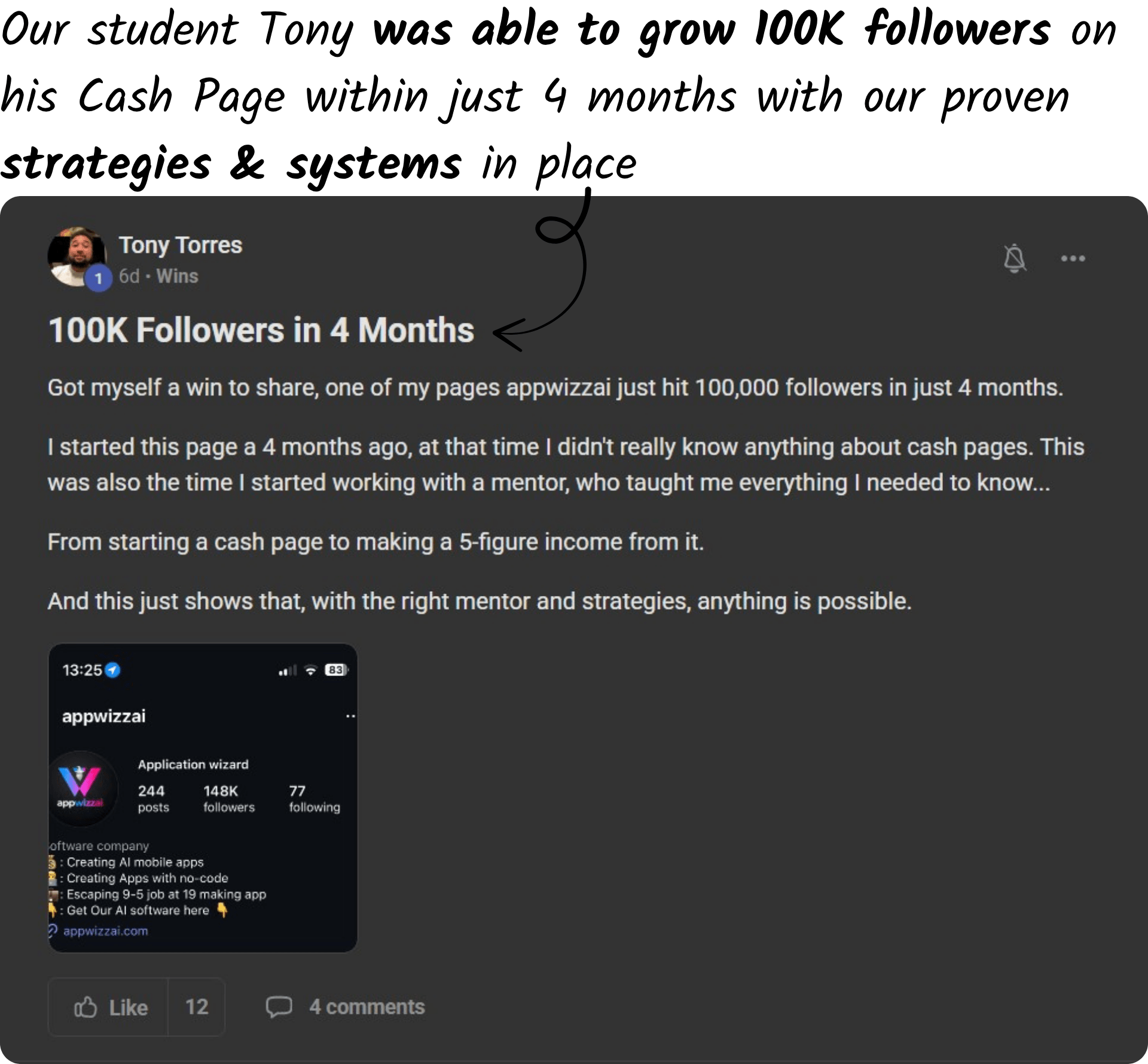Screen dimensions: 1148x1064
Task: Click the level 1 badge on avatar
Action: [99, 279]
